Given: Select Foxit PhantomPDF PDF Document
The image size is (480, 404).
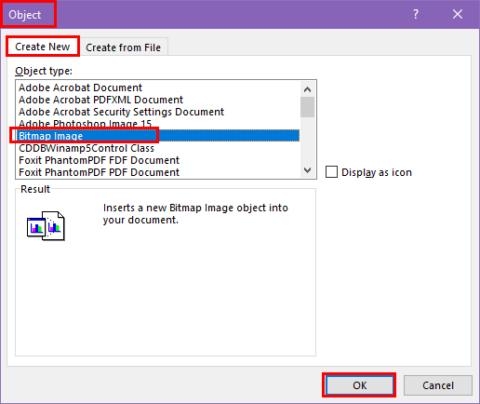Looking at the screenshot, I should coord(158,172).
